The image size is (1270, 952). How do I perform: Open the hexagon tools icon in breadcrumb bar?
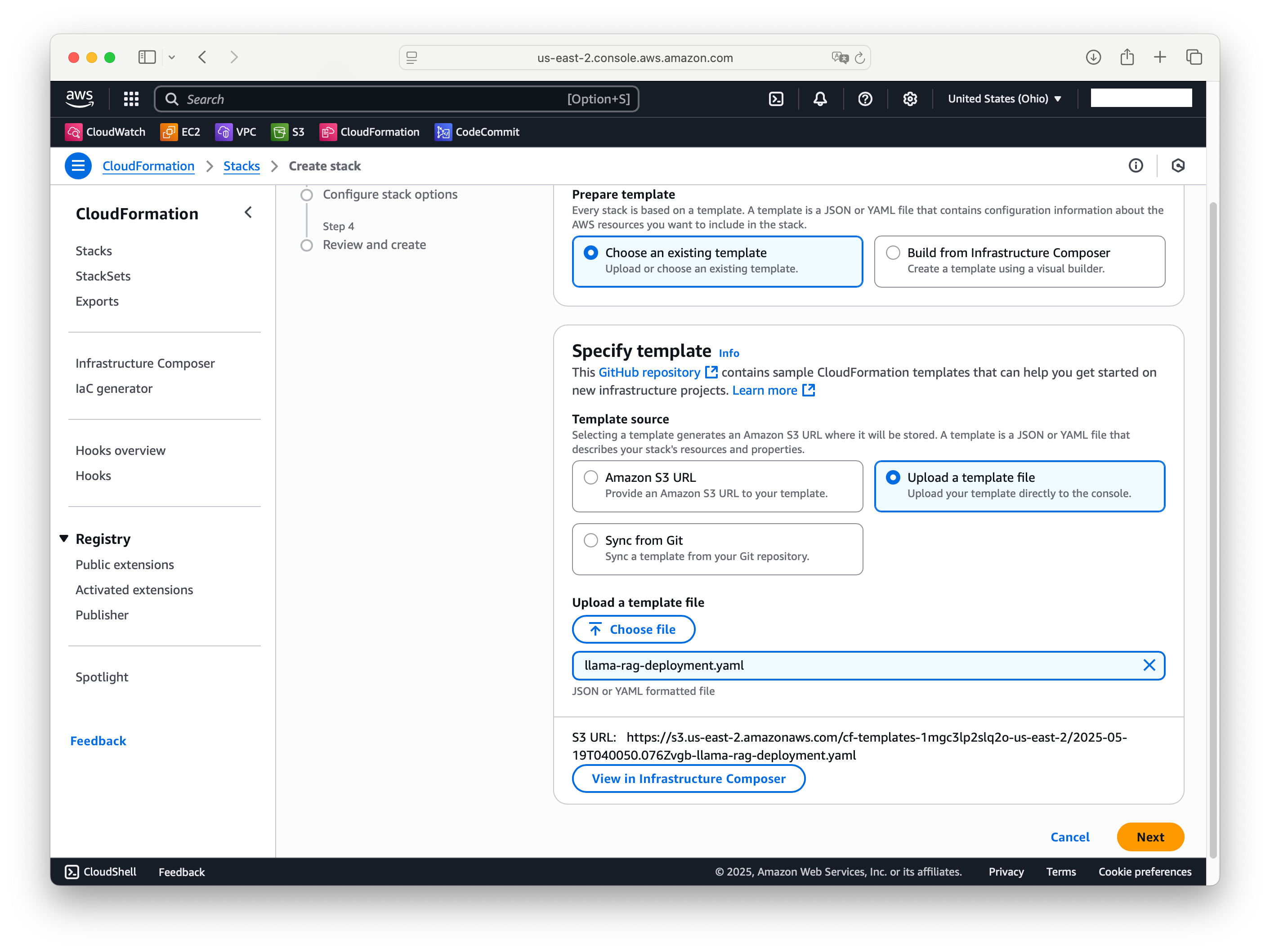click(x=1177, y=166)
